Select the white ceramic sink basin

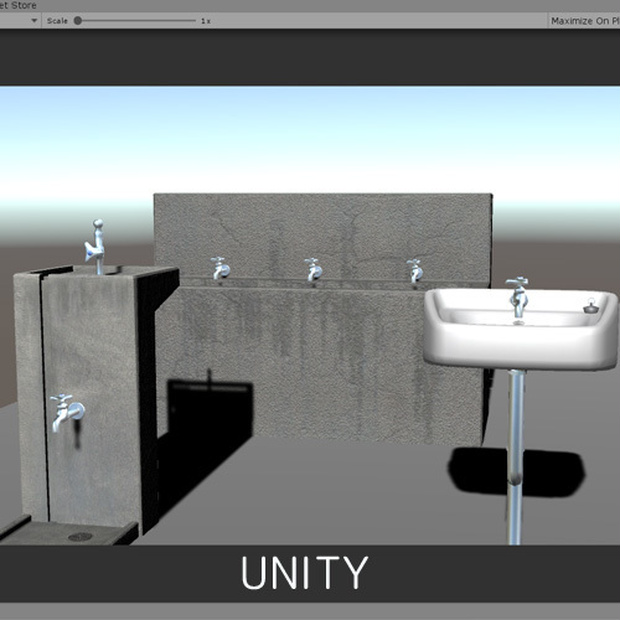(x=521, y=329)
